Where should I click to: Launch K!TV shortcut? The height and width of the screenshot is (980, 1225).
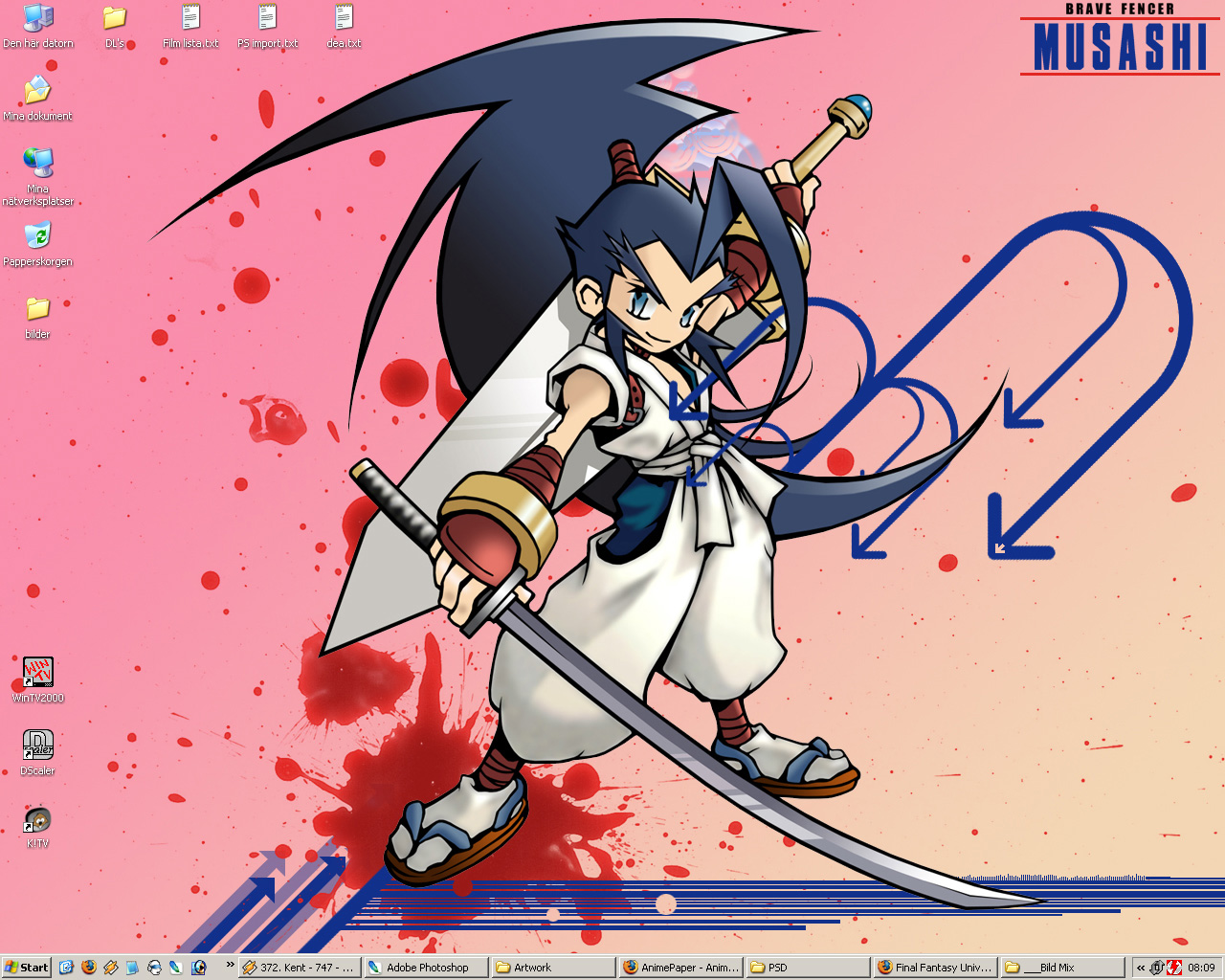(x=37, y=826)
